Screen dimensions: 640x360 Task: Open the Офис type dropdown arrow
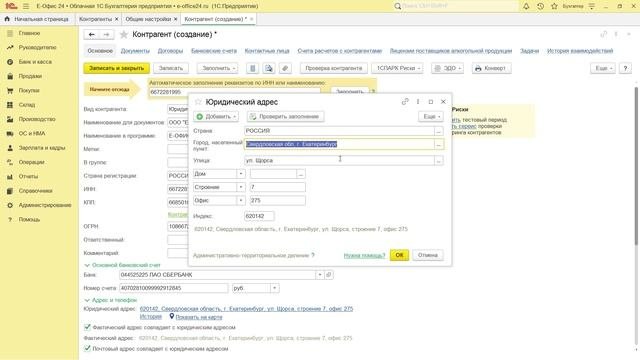(x=240, y=200)
